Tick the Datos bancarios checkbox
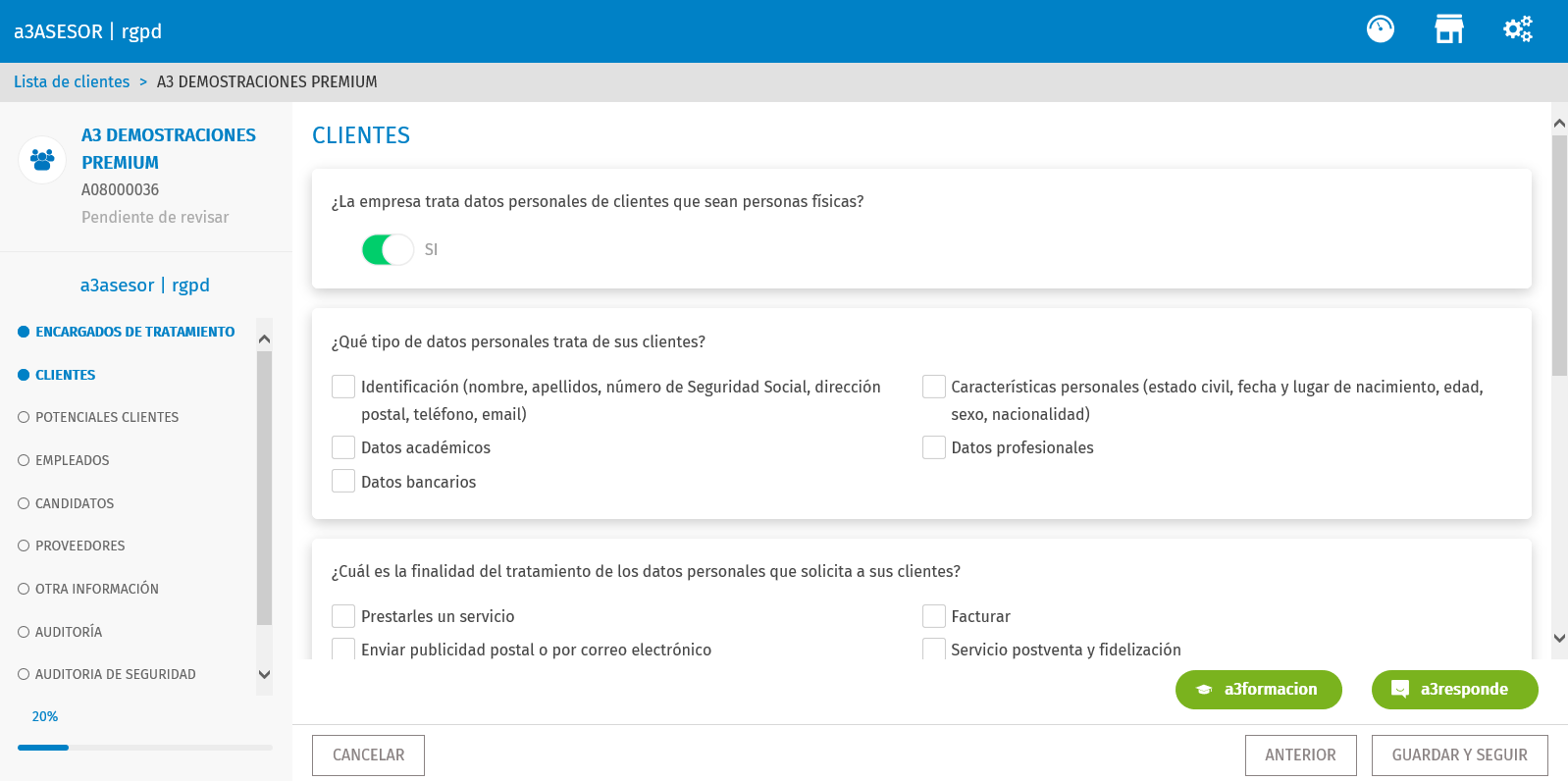 343,481
